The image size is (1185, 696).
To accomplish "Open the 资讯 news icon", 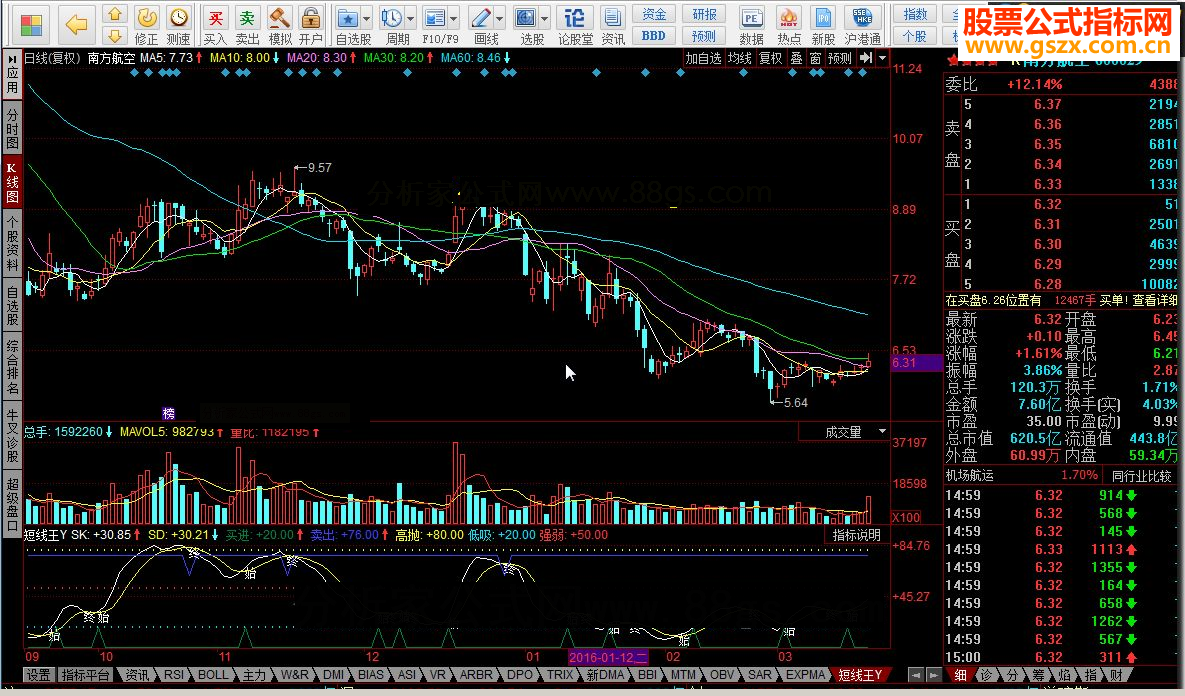I will pos(612,26).
